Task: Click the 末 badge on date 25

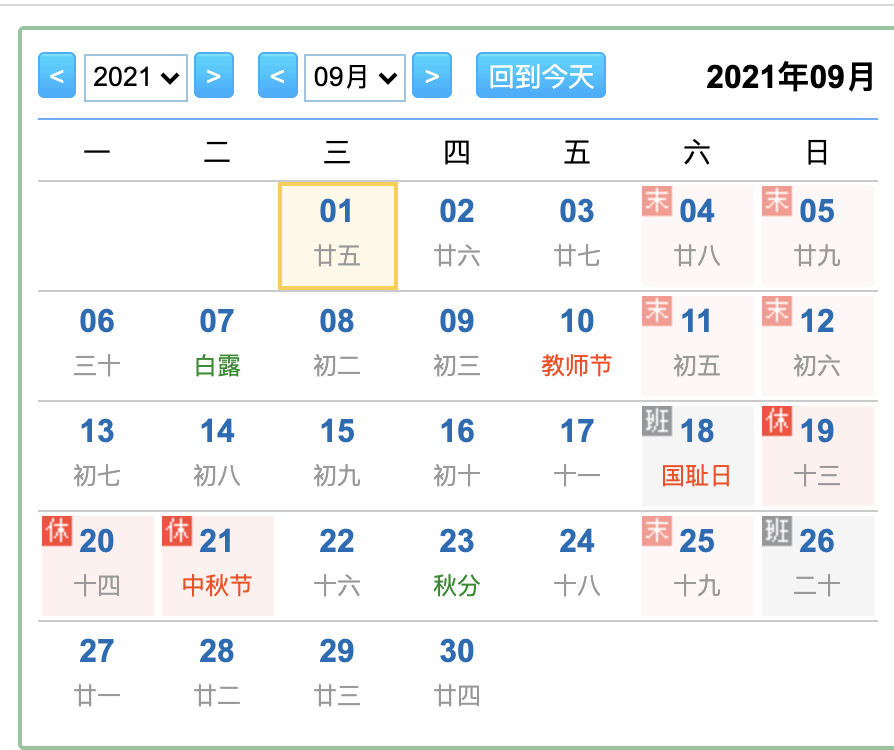Action: coord(657,531)
